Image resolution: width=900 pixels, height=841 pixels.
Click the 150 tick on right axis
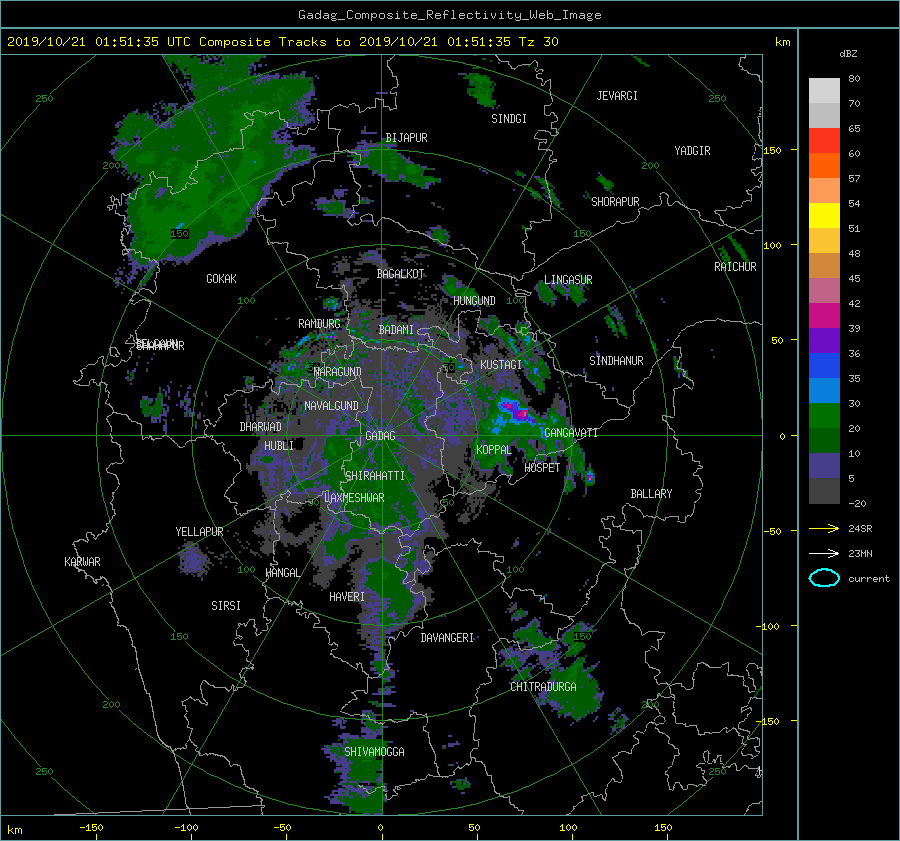tap(772, 150)
